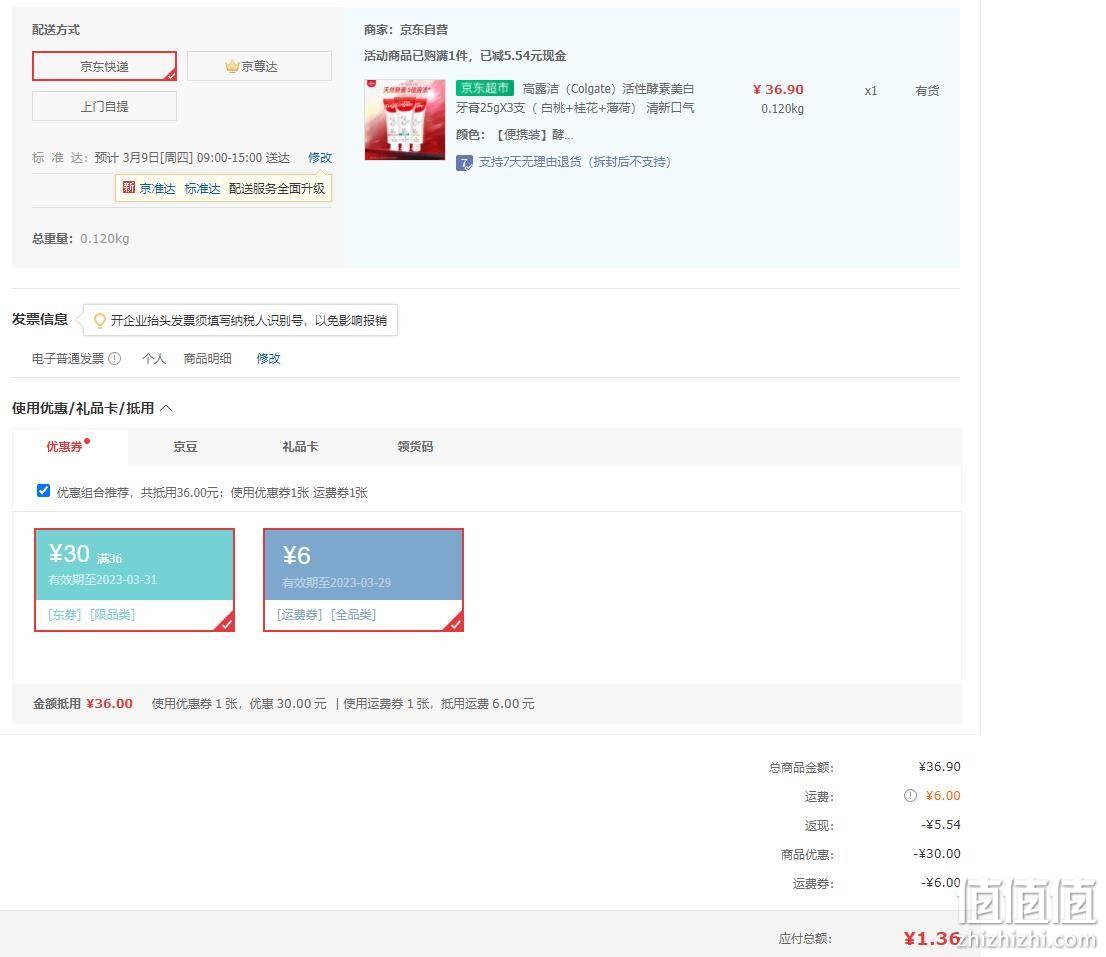Click 活动商品已购满1件 promotion notice
Screen dimensions: 1106x957
click(x=465, y=56)
